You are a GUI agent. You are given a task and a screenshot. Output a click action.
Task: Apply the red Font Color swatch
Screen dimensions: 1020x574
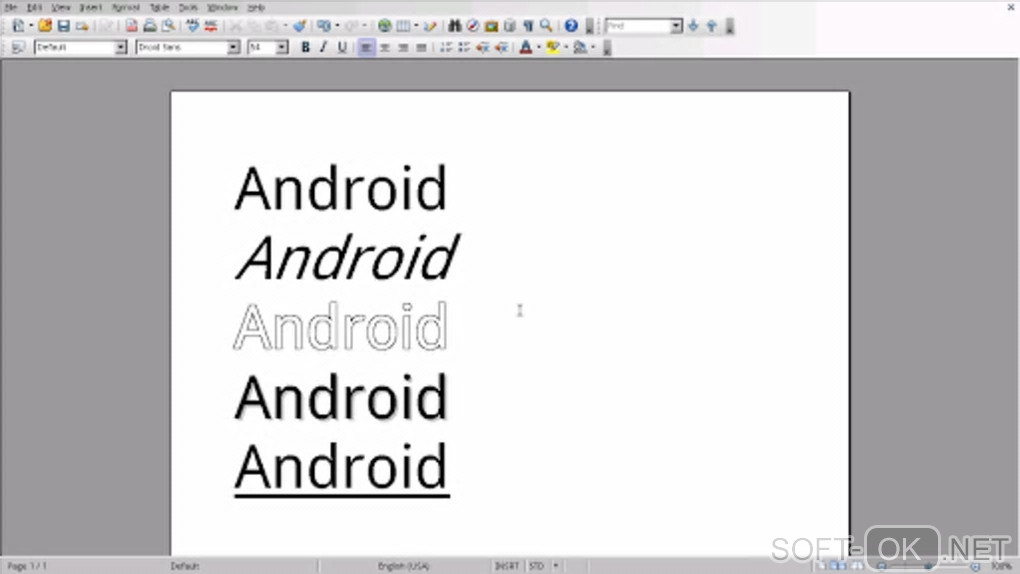coord(526,48)
